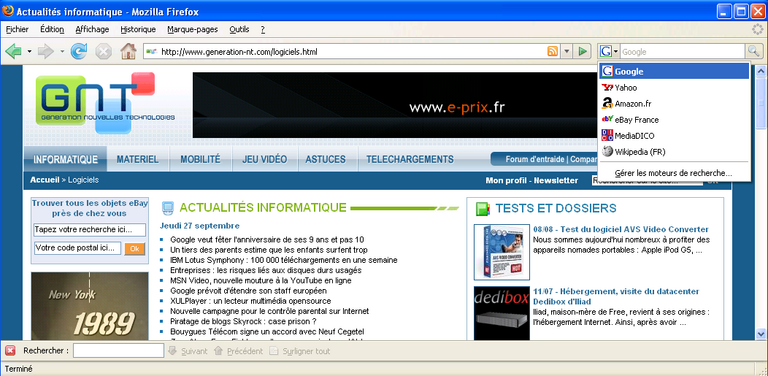Click the green Go arrow button
768x376 pixels.
pyautogui.click(x=582, y=51)
